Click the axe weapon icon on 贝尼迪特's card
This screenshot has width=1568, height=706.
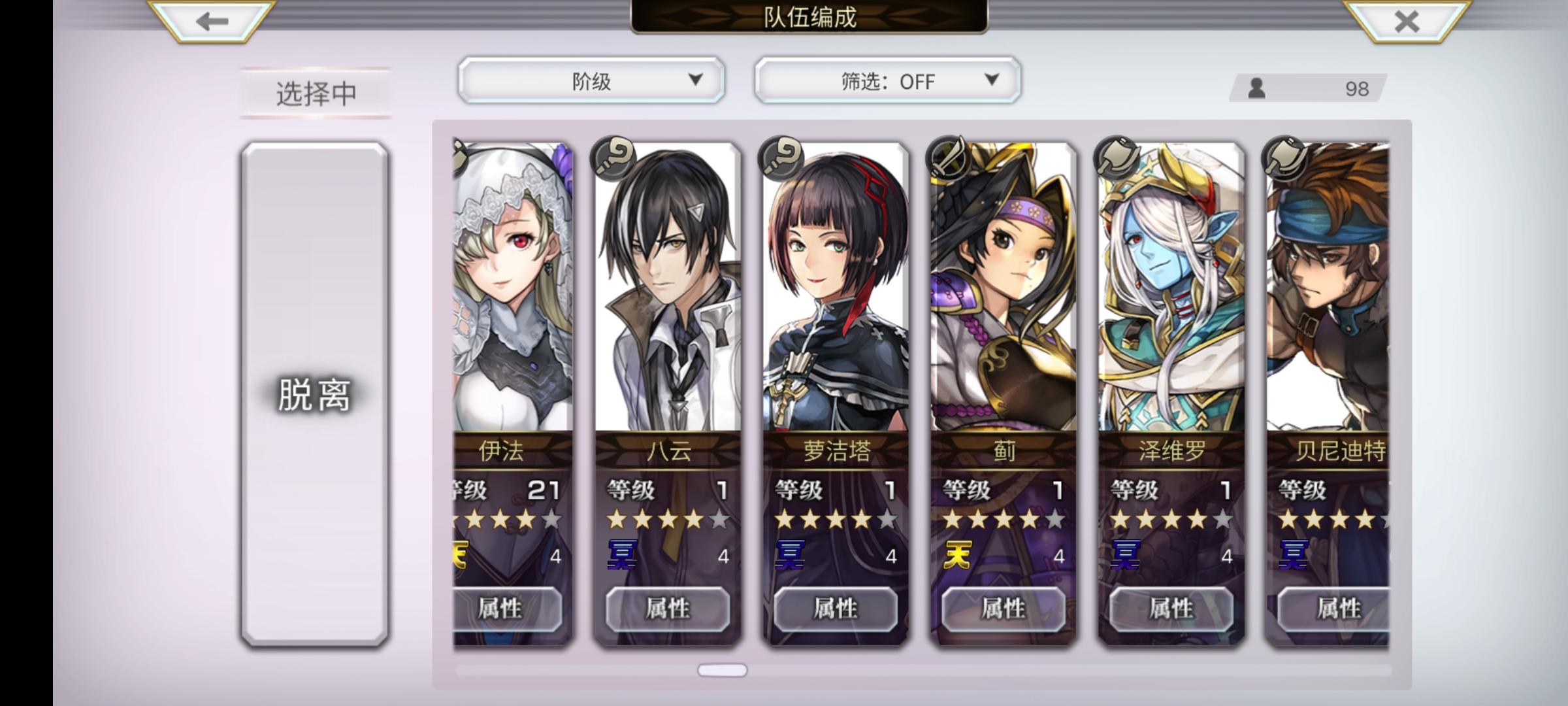click(x=1284, y=158)
